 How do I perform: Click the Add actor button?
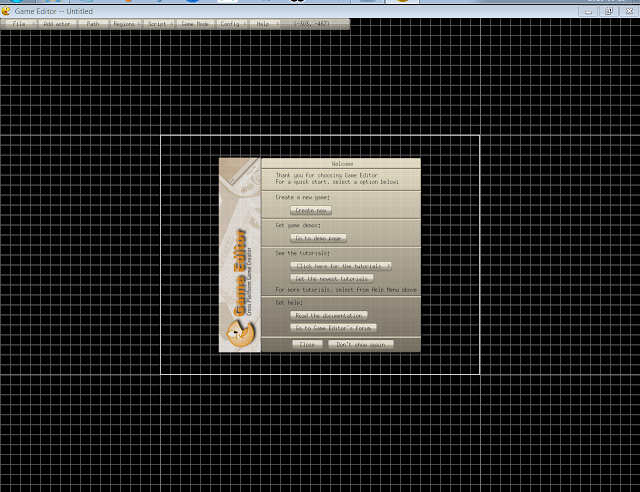(x=57, y=24)
